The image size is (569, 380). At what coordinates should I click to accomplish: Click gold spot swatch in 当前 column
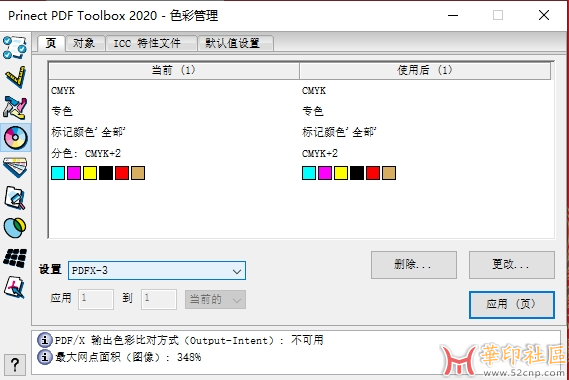[x=138, y=173]
